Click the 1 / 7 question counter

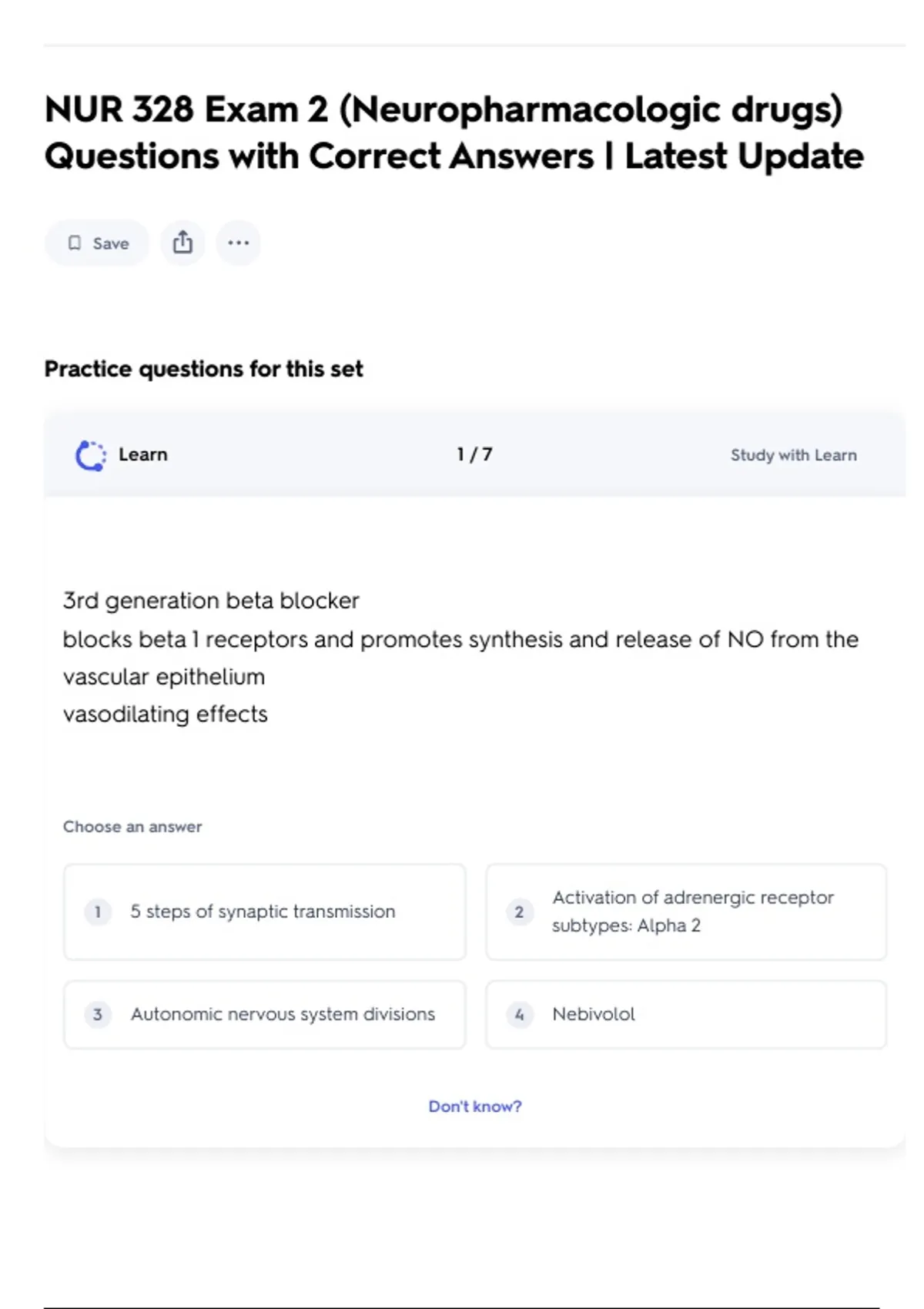(474, 454)
